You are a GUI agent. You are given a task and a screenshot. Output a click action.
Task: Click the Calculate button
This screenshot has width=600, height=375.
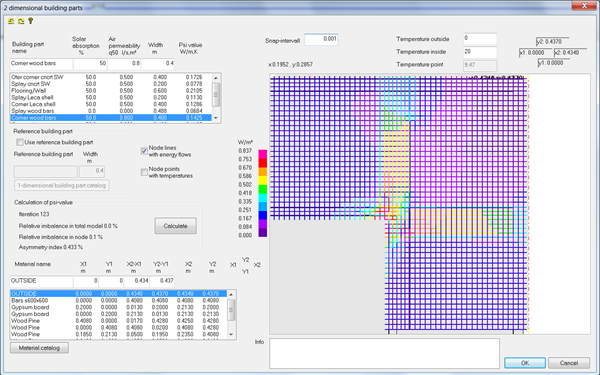tap(176, 226)
